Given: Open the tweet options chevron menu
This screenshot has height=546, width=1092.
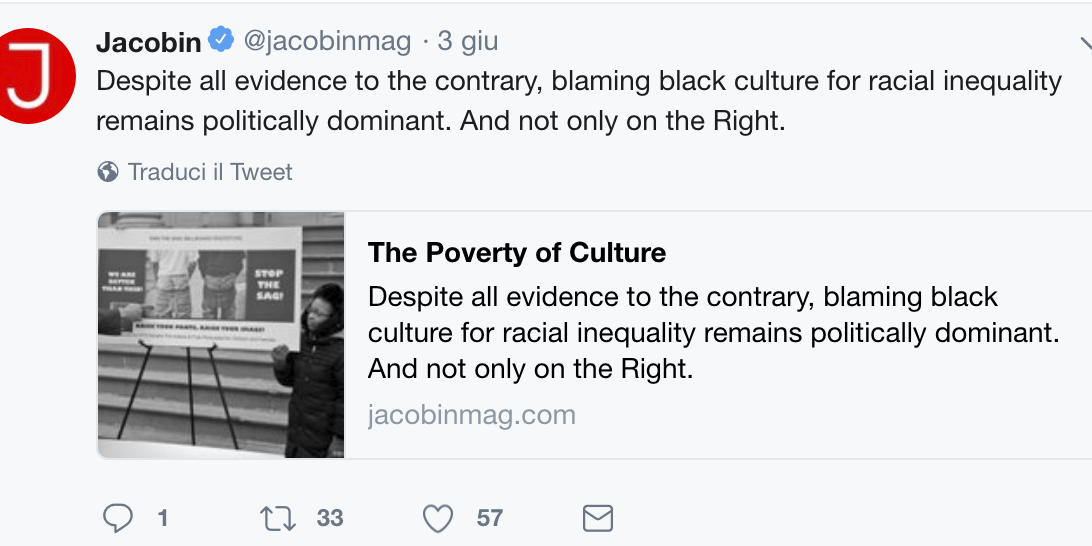Looking at the screenshot, I should 1085,43.
